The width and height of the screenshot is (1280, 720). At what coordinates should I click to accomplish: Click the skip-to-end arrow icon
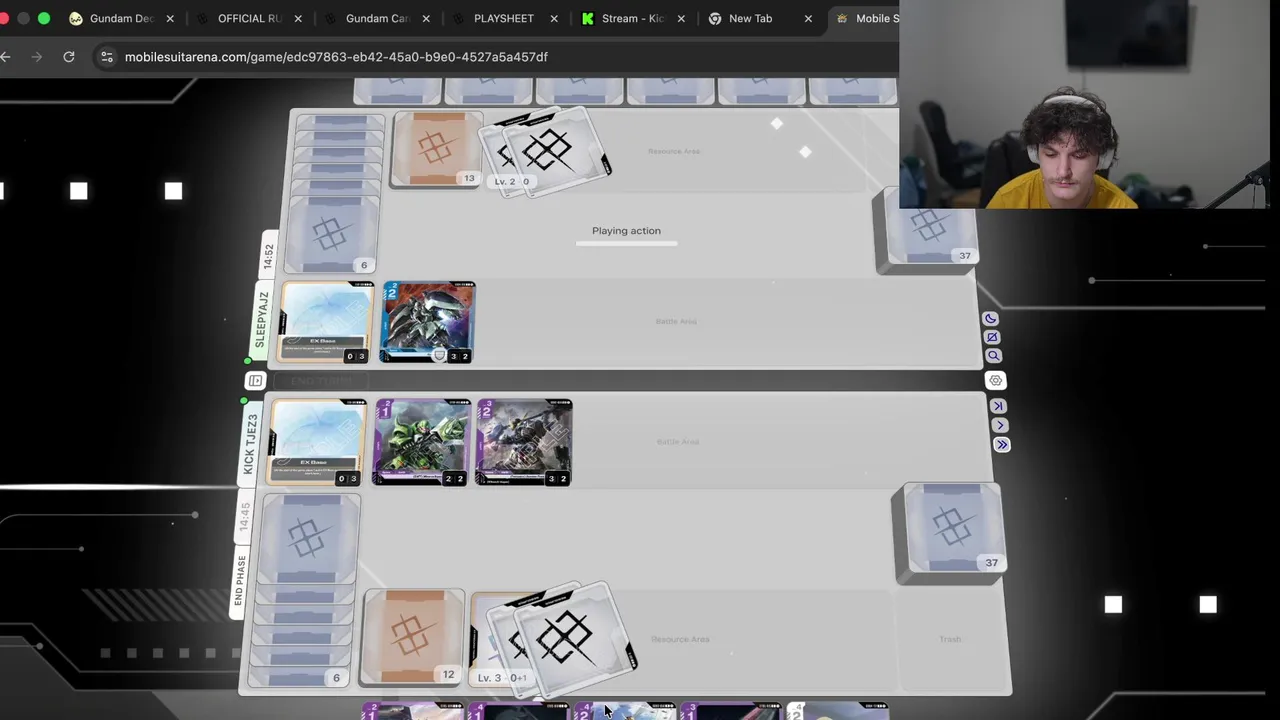998,405
